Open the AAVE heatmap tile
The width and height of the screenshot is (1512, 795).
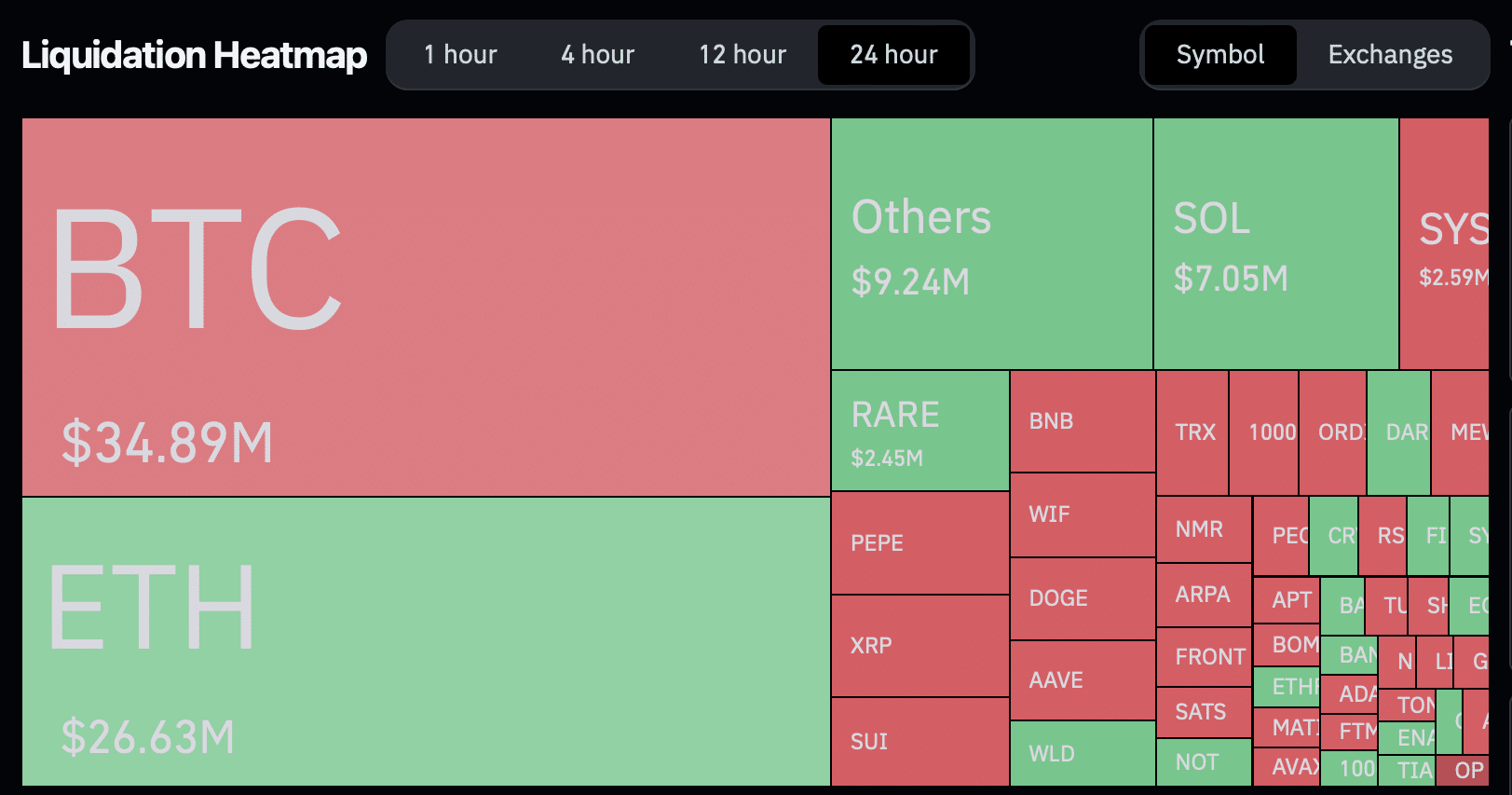(x=1083, y=680)
